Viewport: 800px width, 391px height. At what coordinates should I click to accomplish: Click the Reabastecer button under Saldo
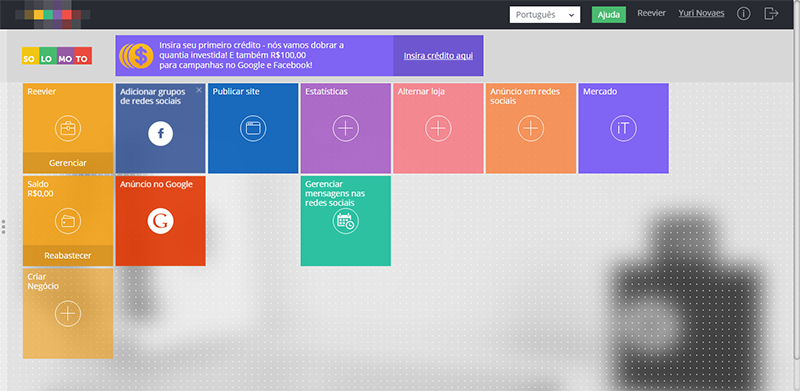coord(68,255)
